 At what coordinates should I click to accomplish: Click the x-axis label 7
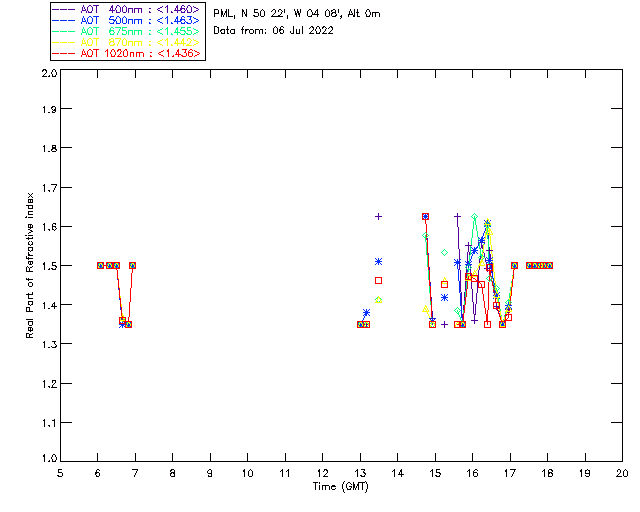pyautogui.click(x=135, y=473)
